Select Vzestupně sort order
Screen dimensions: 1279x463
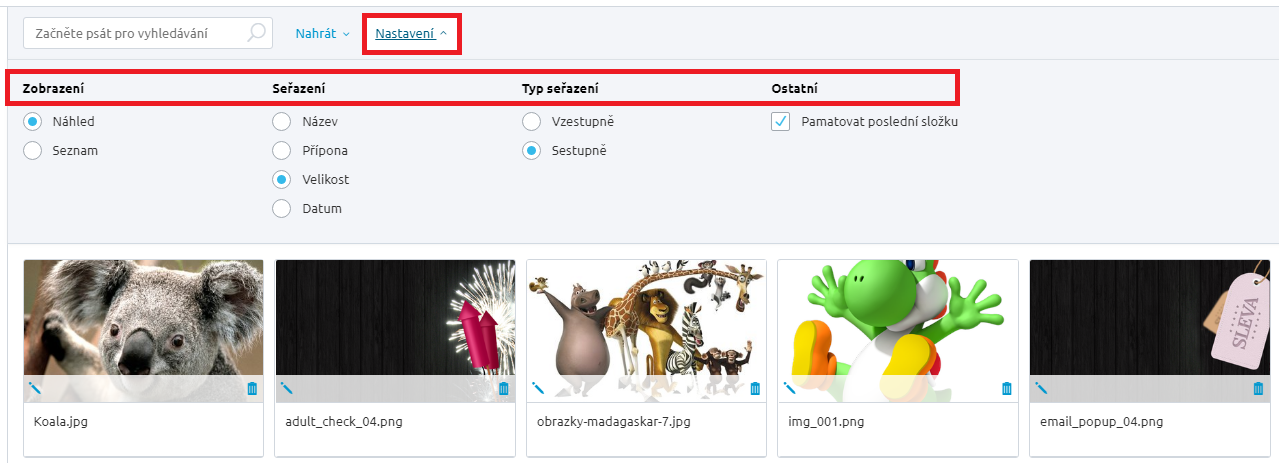(532, 122)
